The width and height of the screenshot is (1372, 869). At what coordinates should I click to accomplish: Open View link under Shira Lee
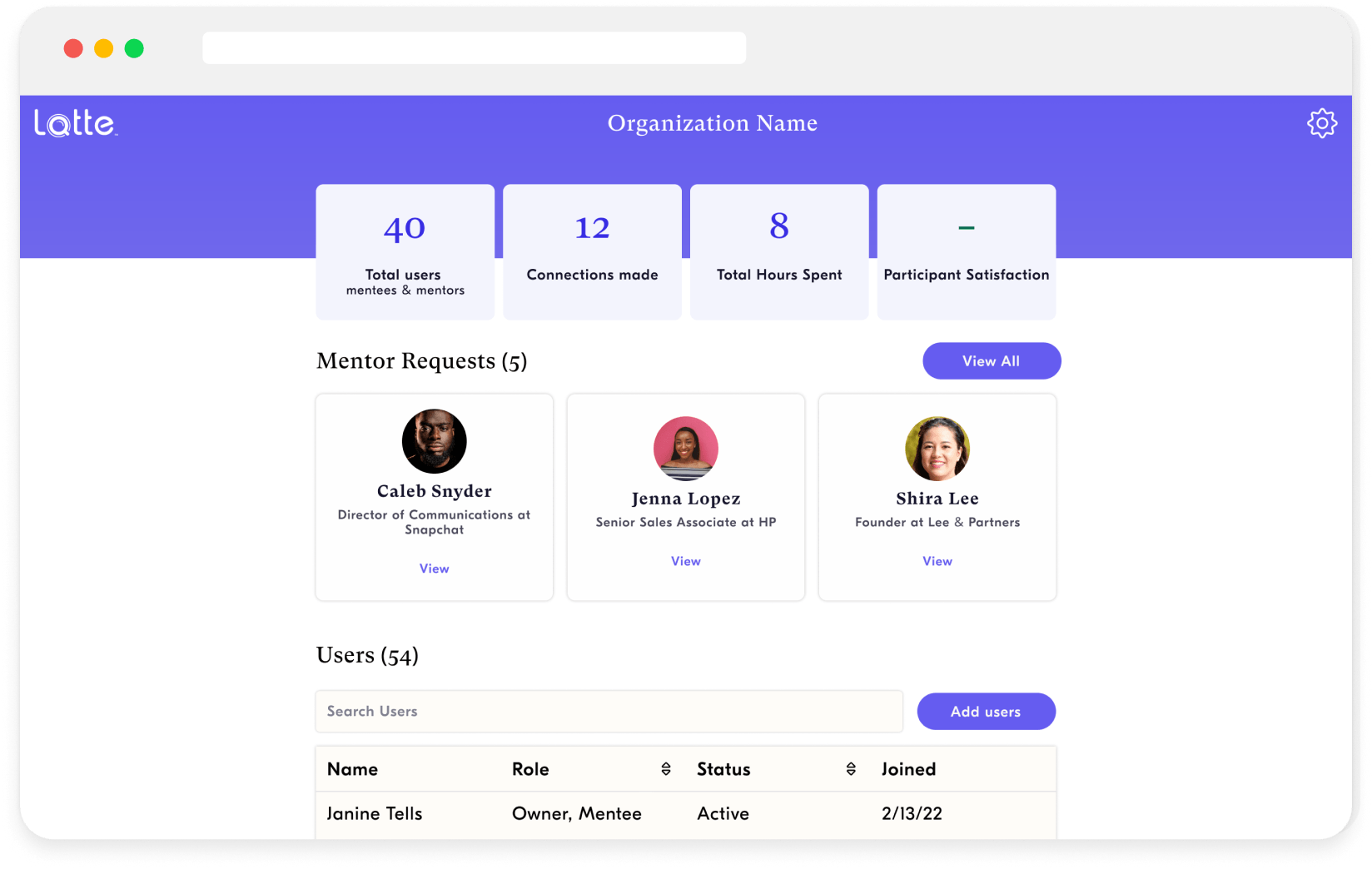click(x=937, y=561)
